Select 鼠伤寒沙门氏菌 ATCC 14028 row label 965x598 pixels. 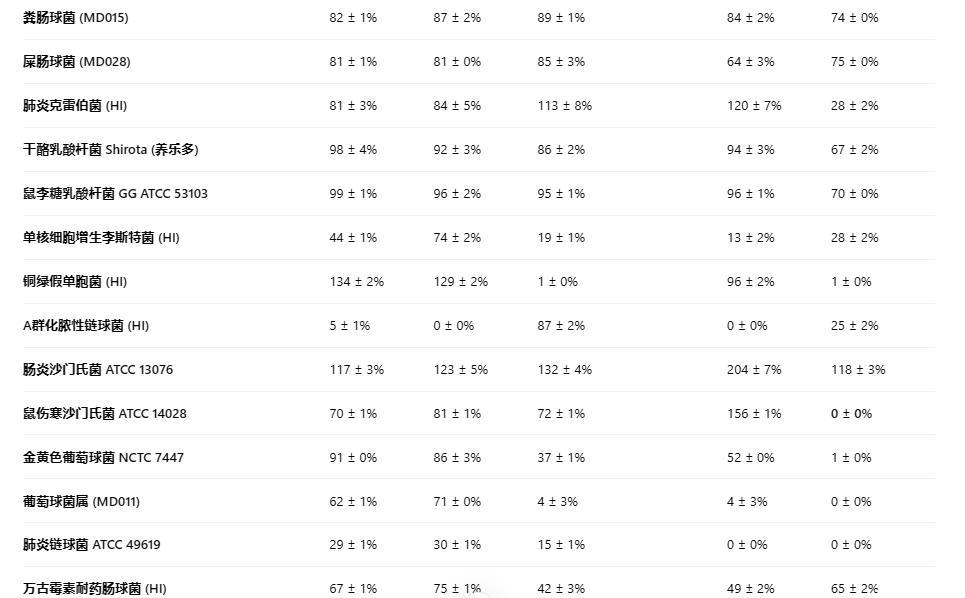point(105,414)
